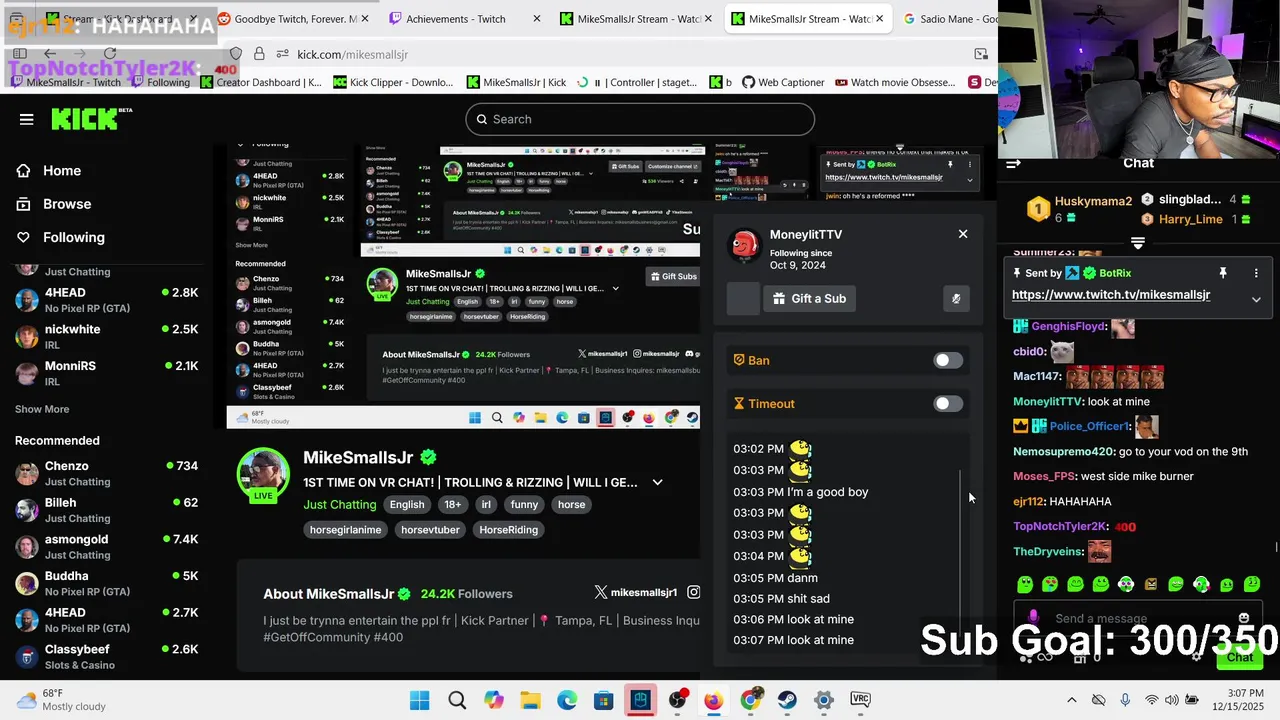
Task: Switch to Goodbye Twitch, Forever tab
Action: pos(295,19)
